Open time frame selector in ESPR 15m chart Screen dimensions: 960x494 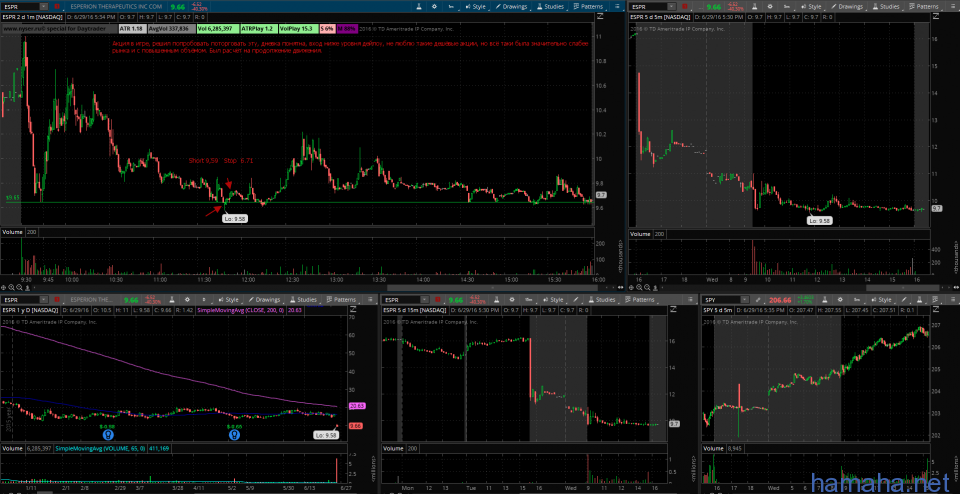click(528, 299)
